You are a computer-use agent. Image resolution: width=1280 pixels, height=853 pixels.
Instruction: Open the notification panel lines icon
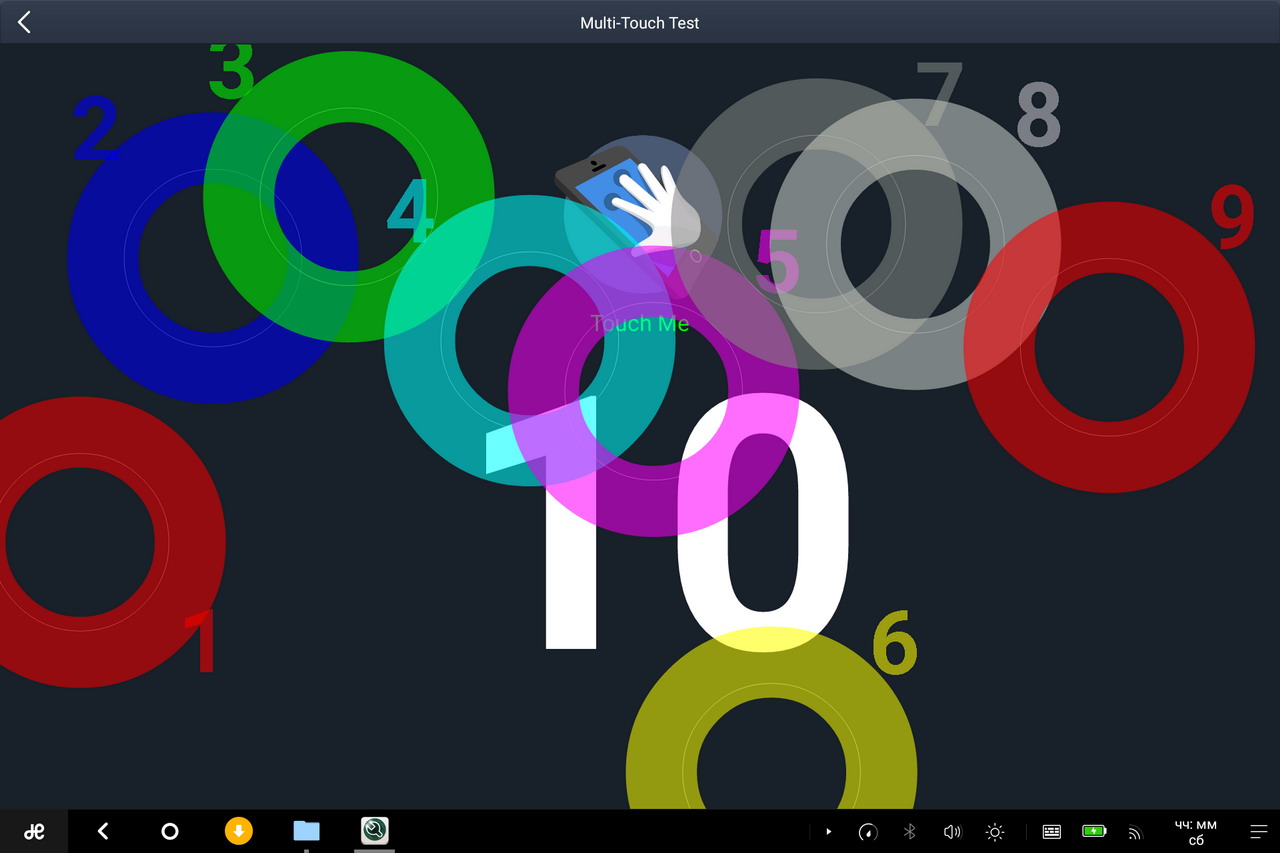(x=1259, y=831)
